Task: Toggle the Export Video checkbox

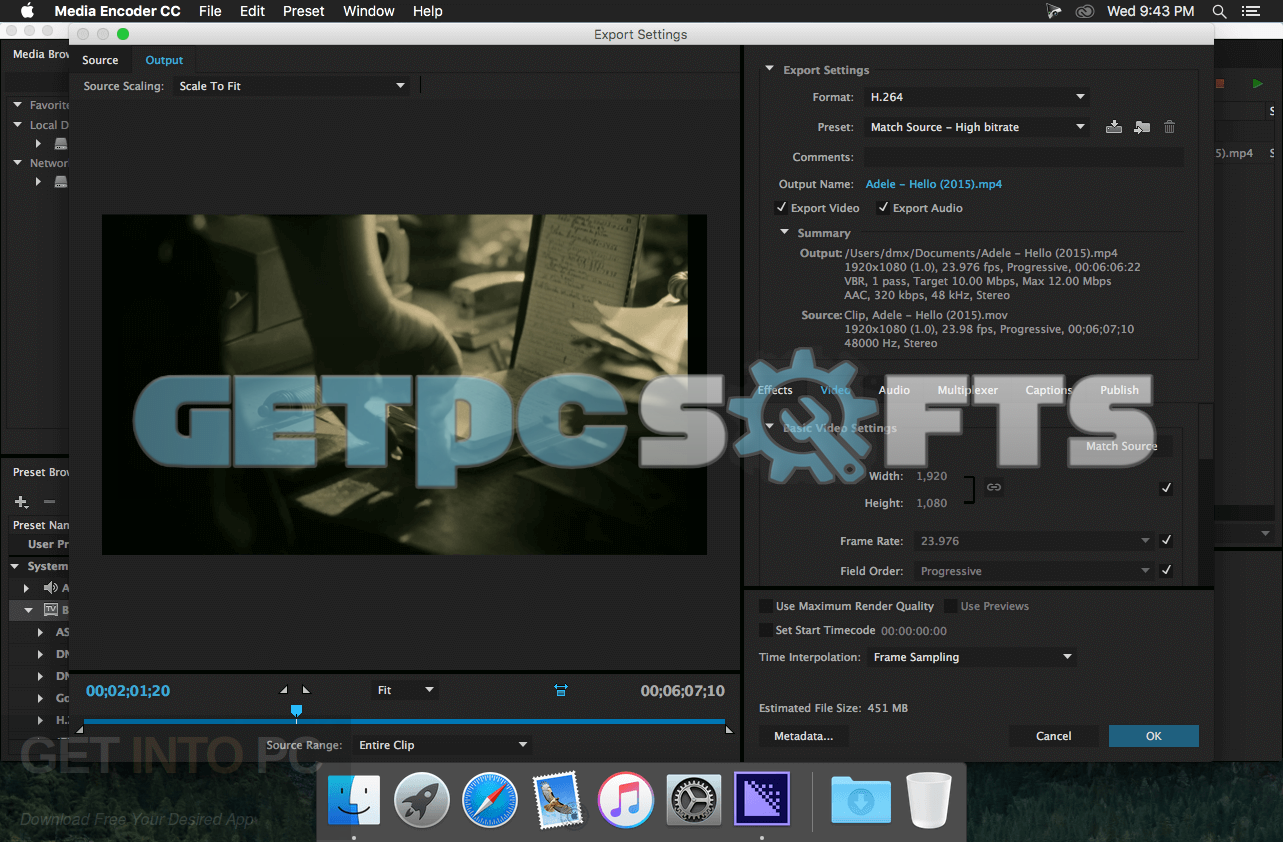Action: (781, 208)
